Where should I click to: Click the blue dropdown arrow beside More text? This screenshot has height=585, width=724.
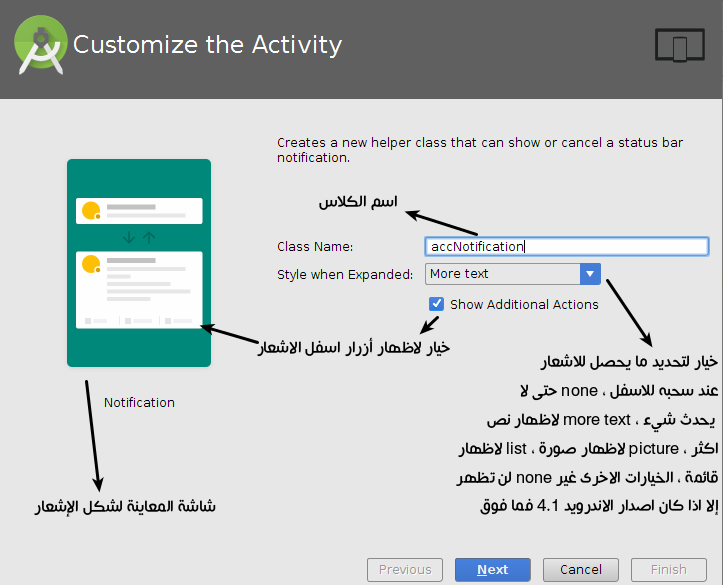pos(590,274)
